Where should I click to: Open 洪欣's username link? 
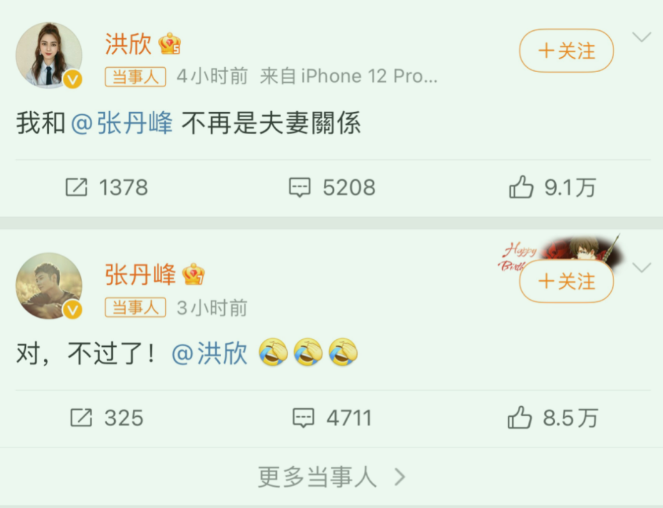(x=128, y=44)
